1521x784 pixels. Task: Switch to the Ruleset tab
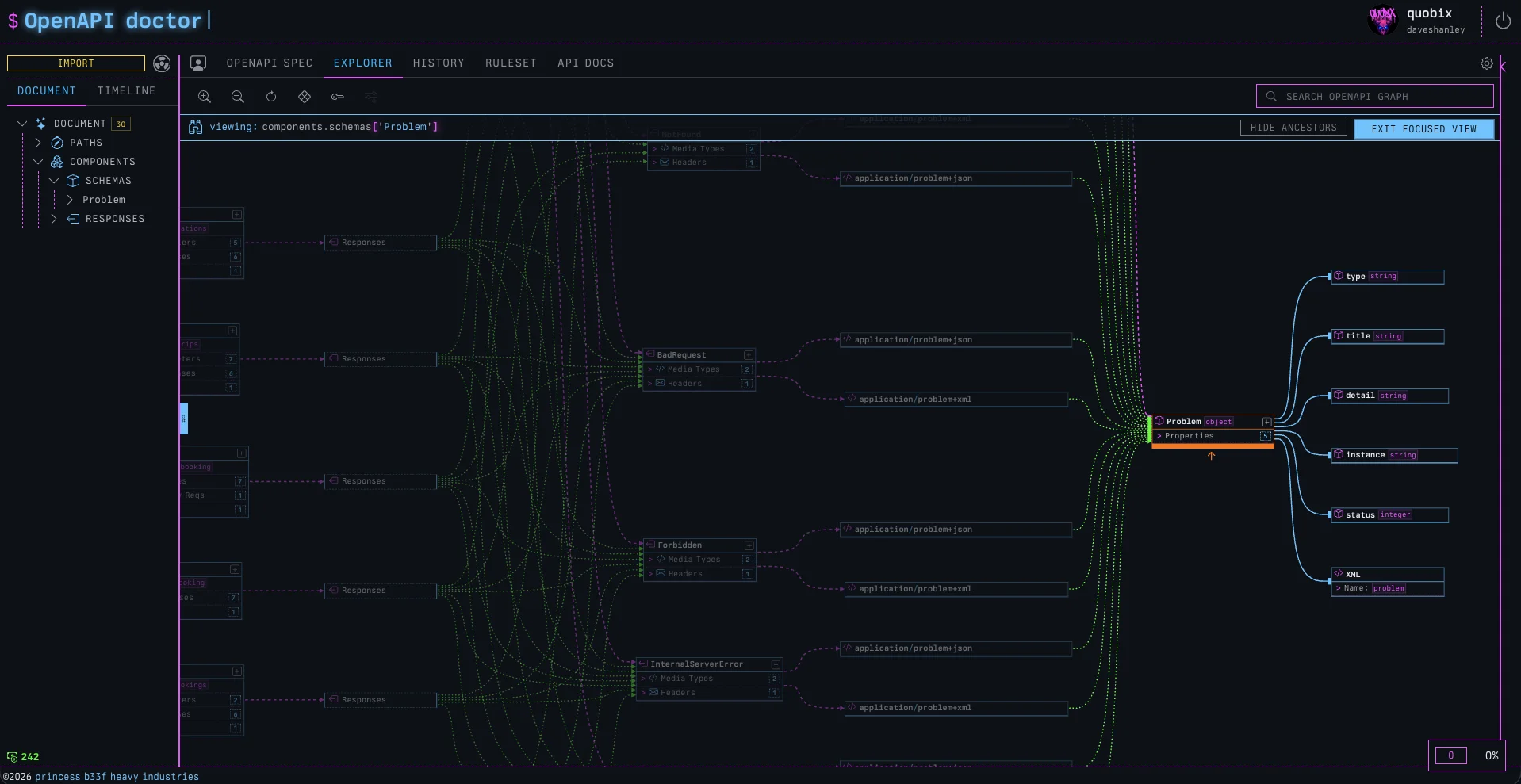pyautogui.click(x=511, y=63)
